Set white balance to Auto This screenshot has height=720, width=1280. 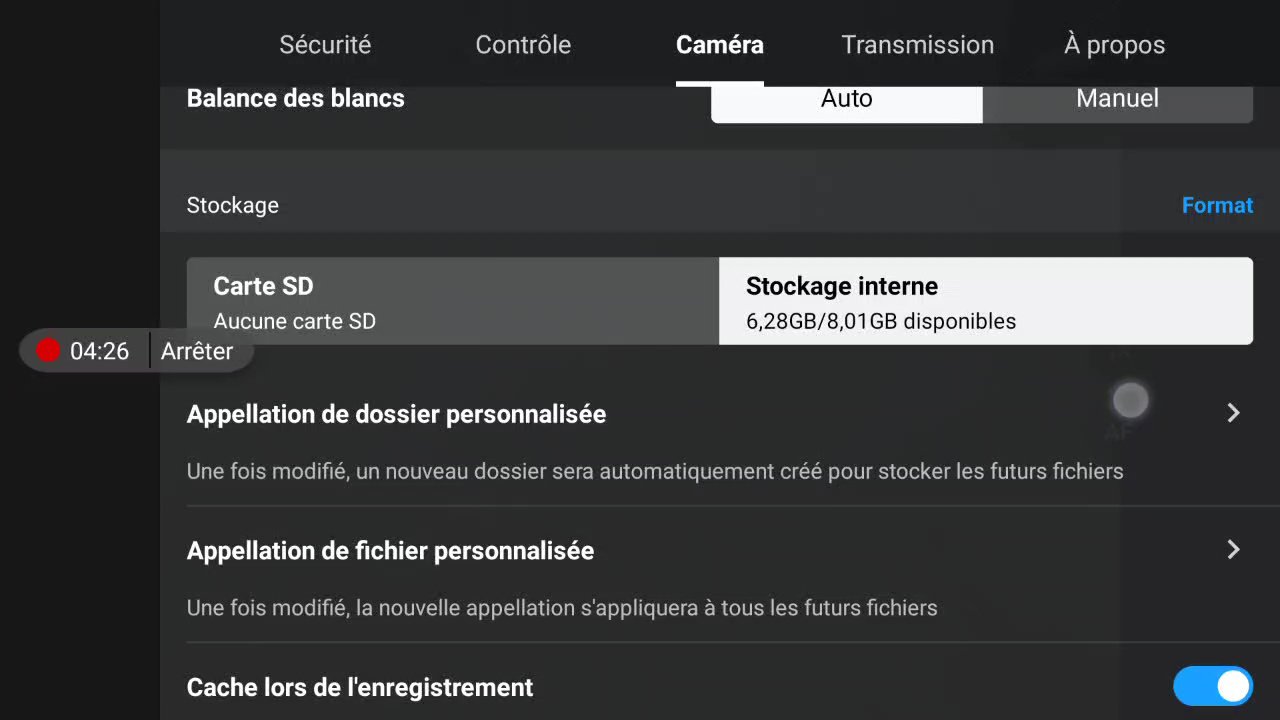(847, 100)
